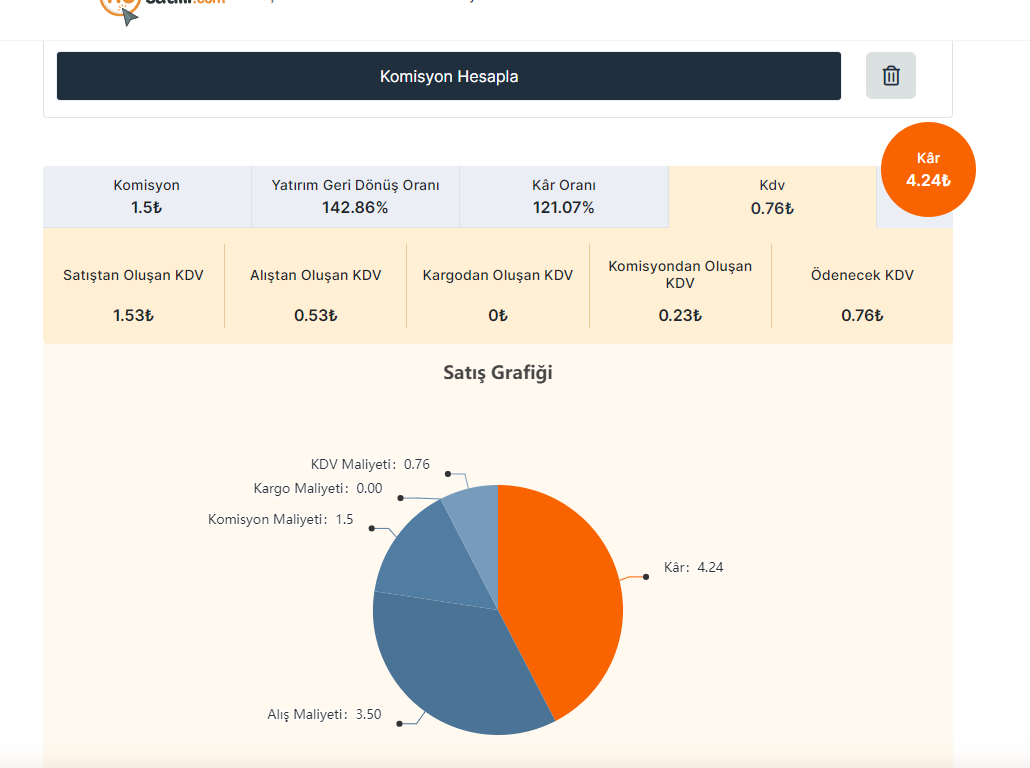1030x768 pixels.
Task: Click the orange Kâr 4.24₺ circle
Action: pyautogui.click(x=928, y=169)
